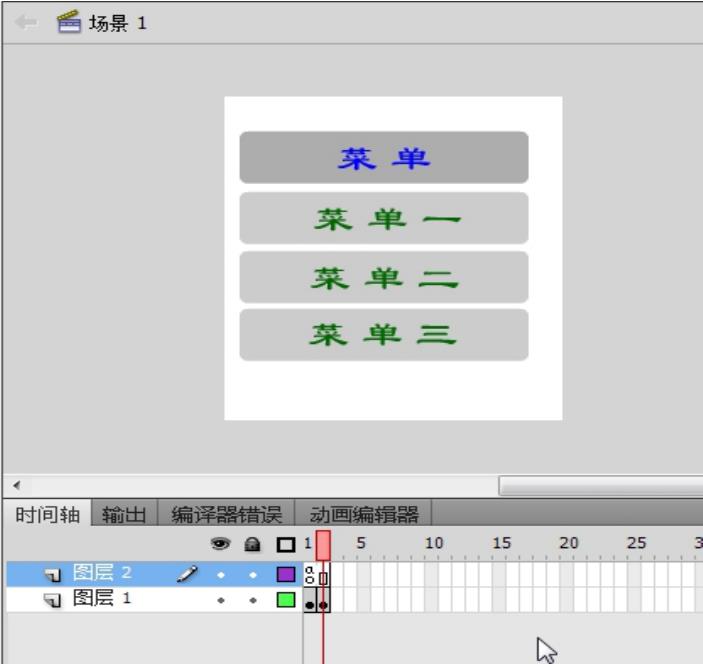
Task: Toggle the lock dot of 图层 2
Action: tap(253, 575)
